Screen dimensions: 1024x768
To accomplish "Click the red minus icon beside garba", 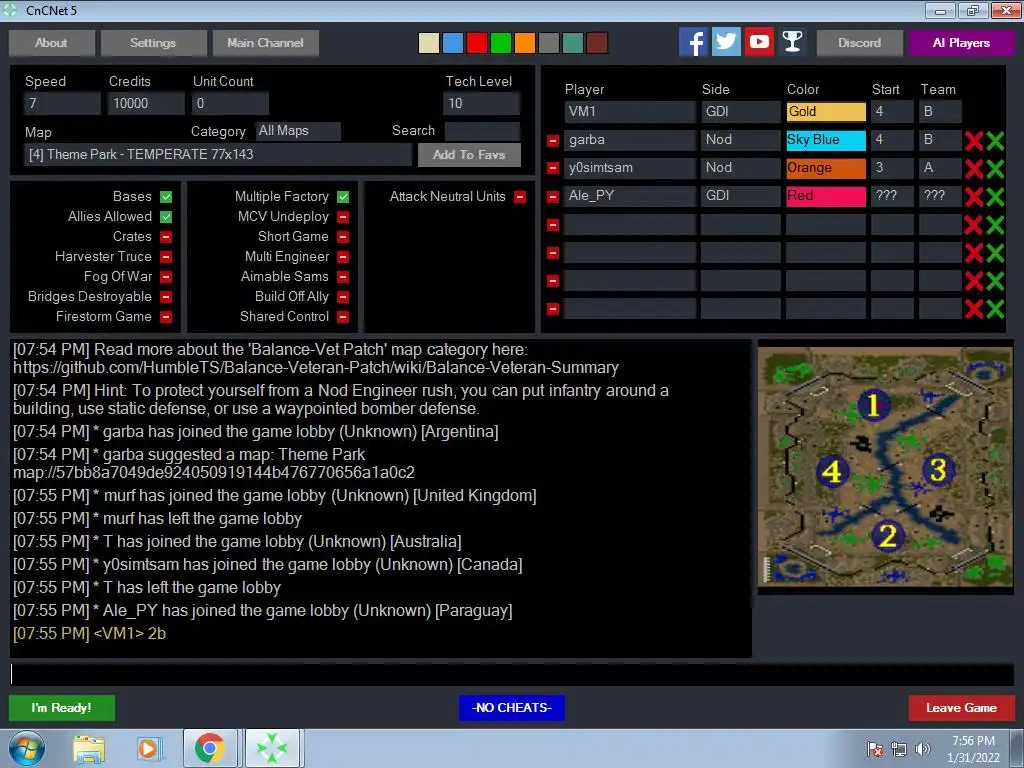I will (x=553, y=140).
